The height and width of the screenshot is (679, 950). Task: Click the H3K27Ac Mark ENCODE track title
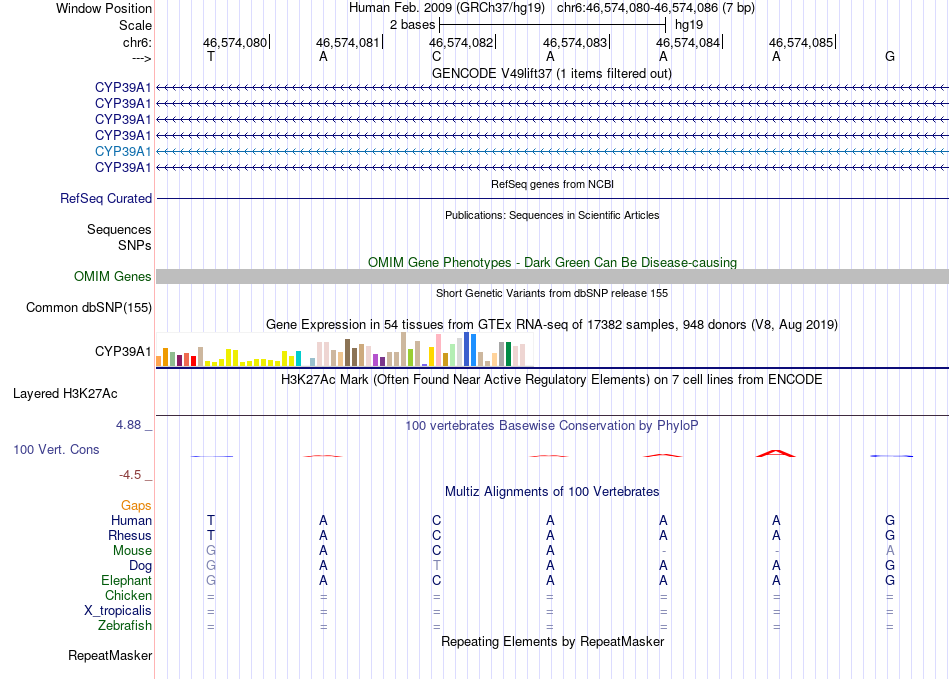(552, 380)
